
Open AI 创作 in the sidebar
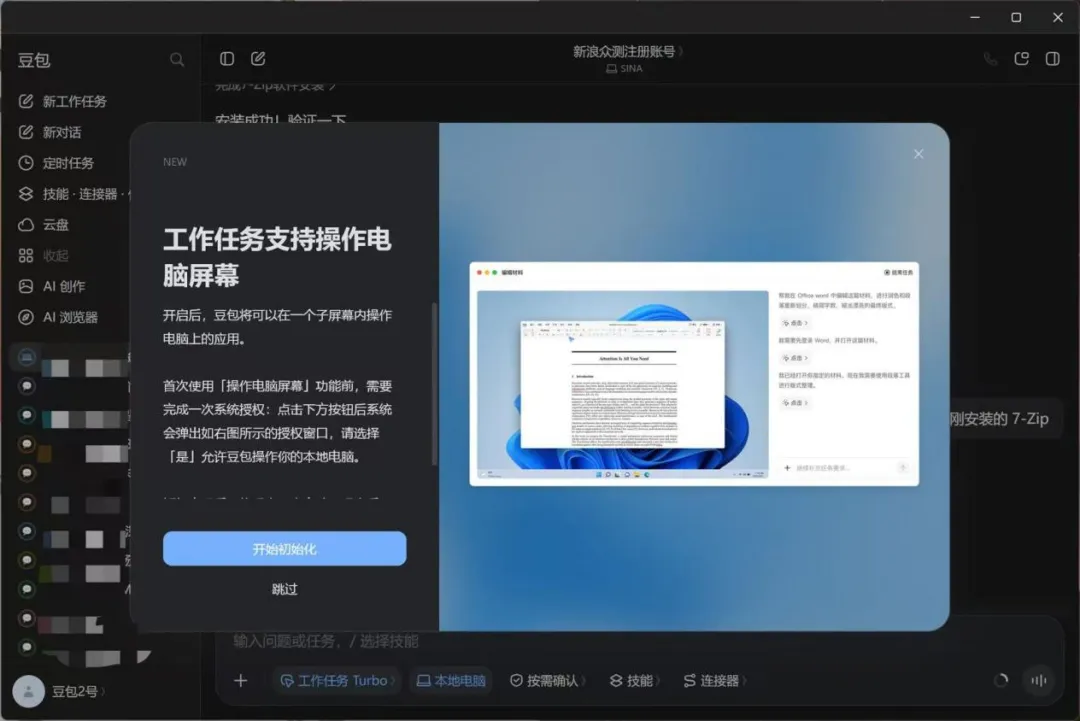click(52, 286)
